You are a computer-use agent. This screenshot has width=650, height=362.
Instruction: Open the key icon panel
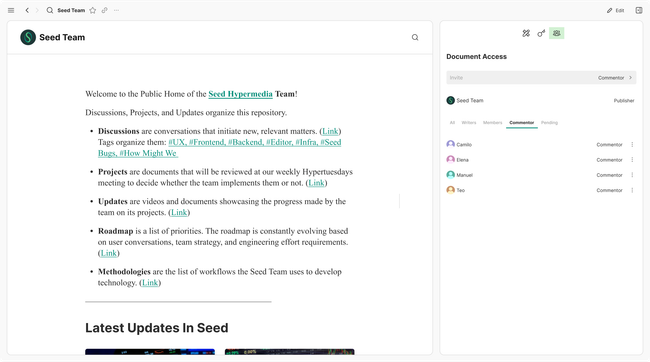541,33
